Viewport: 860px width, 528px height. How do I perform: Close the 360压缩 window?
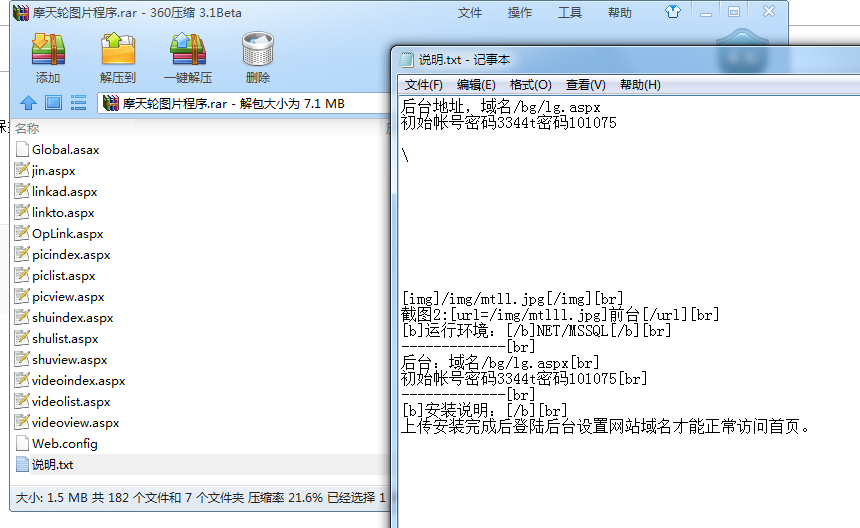769,12
